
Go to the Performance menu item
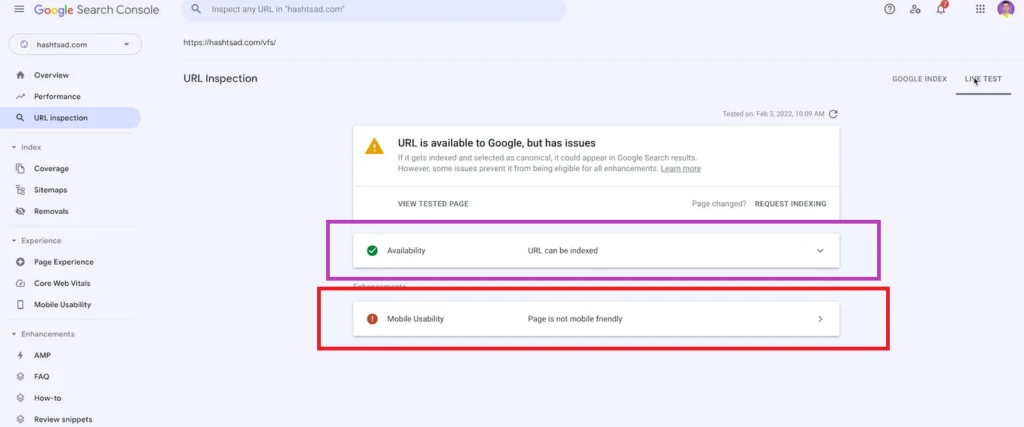click(x=57, y=96)
